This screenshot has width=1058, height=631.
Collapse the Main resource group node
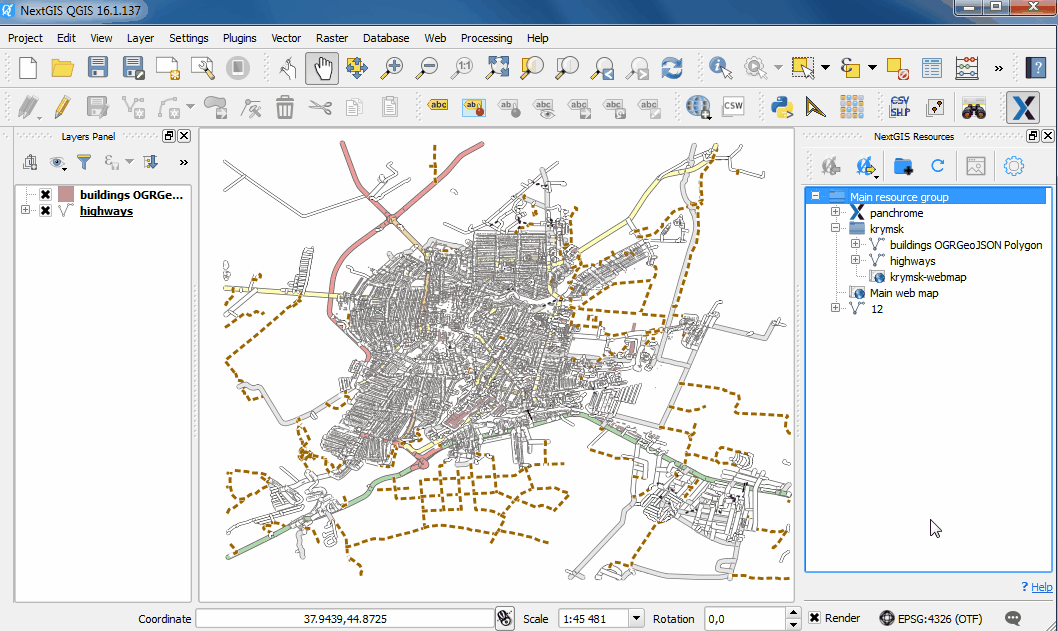tap(816, 197)
